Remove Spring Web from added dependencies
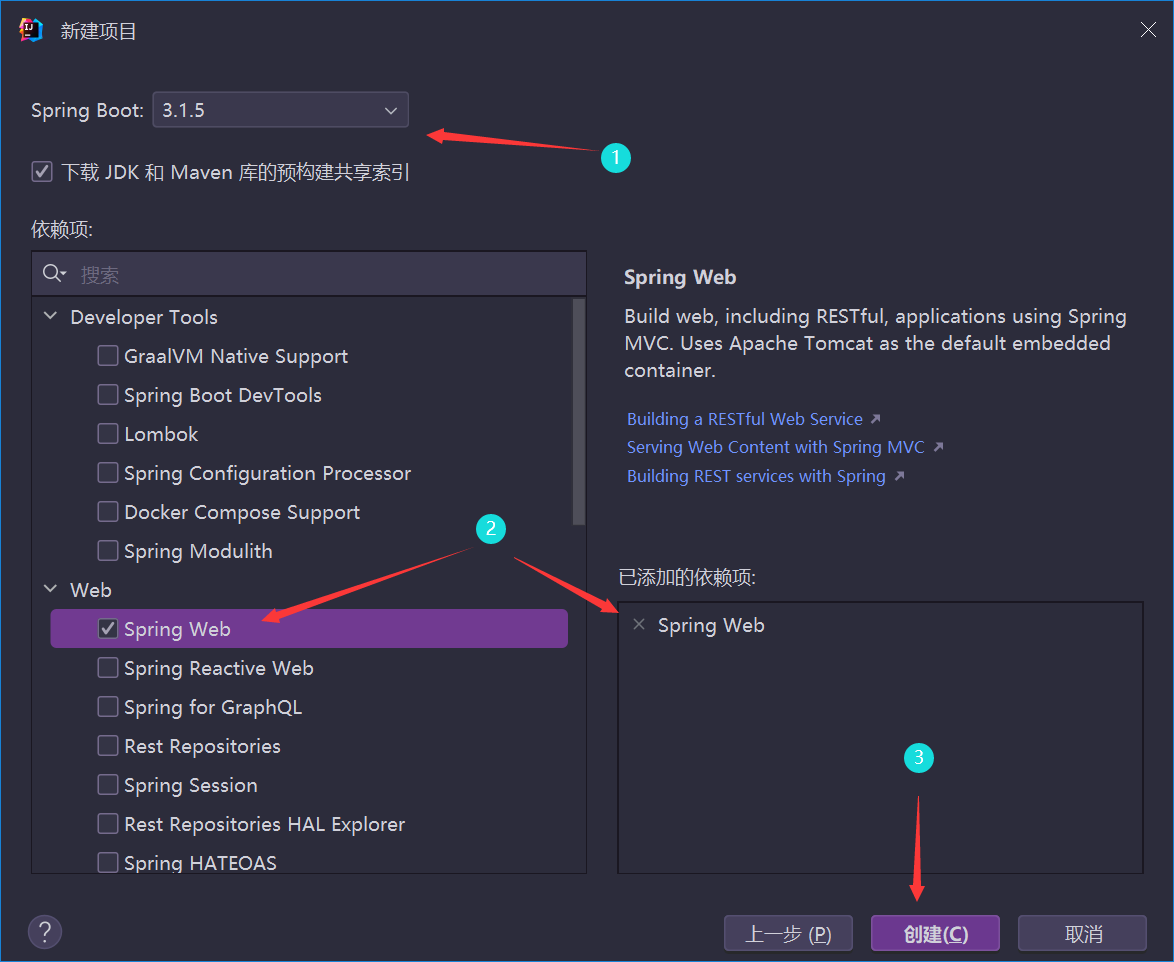Image resolution: width=1174 pixels, height=962 pixels. [639, 624]
